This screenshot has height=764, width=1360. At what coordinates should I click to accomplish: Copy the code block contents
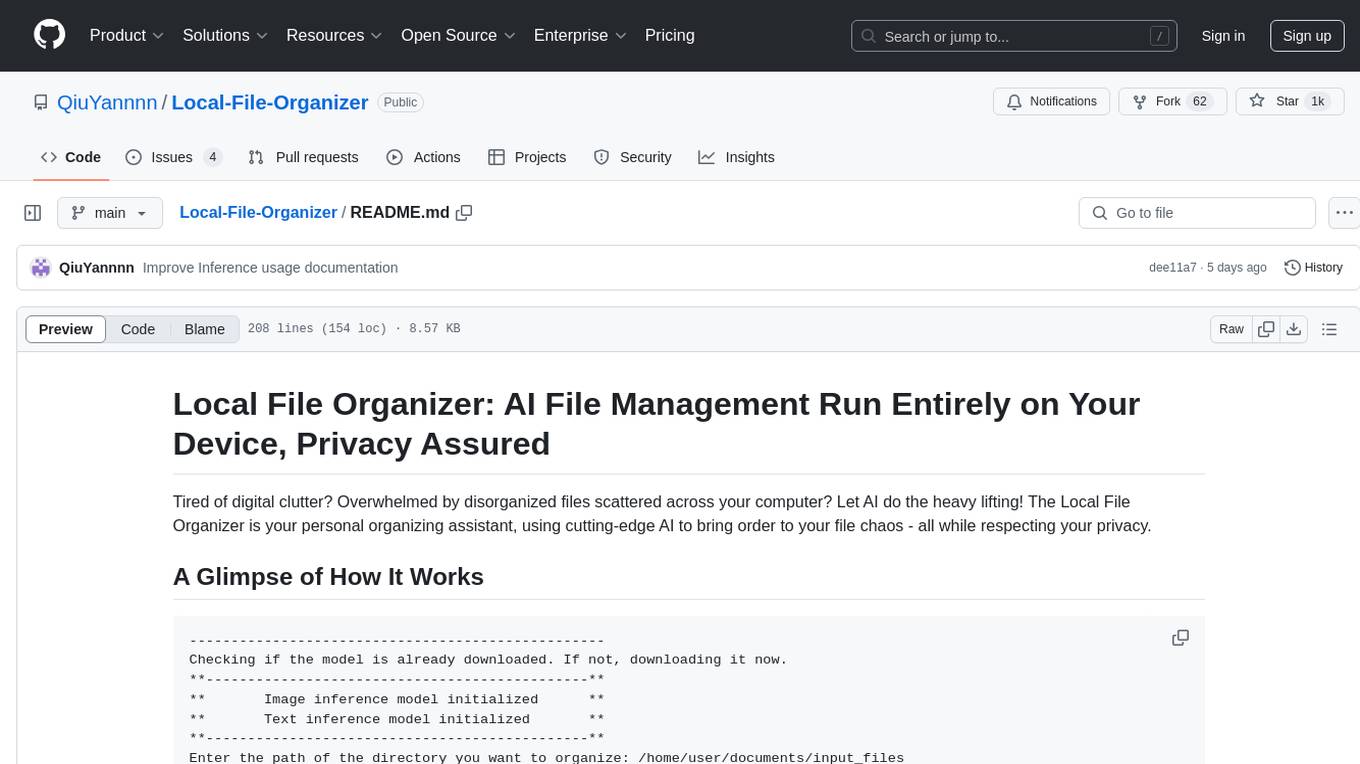pos(1180,638)
